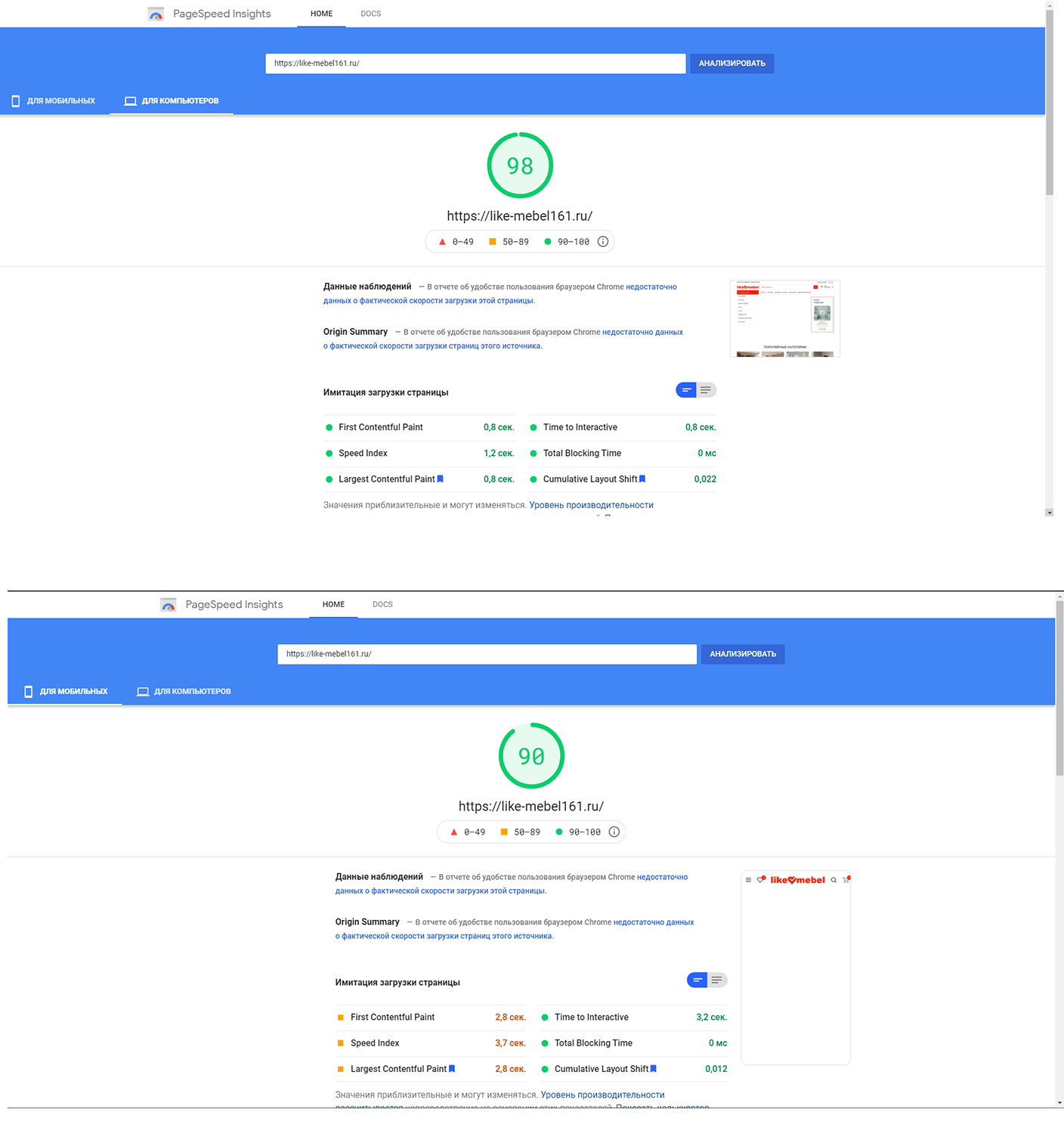Click Уровень производительности link in top window
The height and width of the screenshot is (1134, 1064).
(x=591, y=505)
